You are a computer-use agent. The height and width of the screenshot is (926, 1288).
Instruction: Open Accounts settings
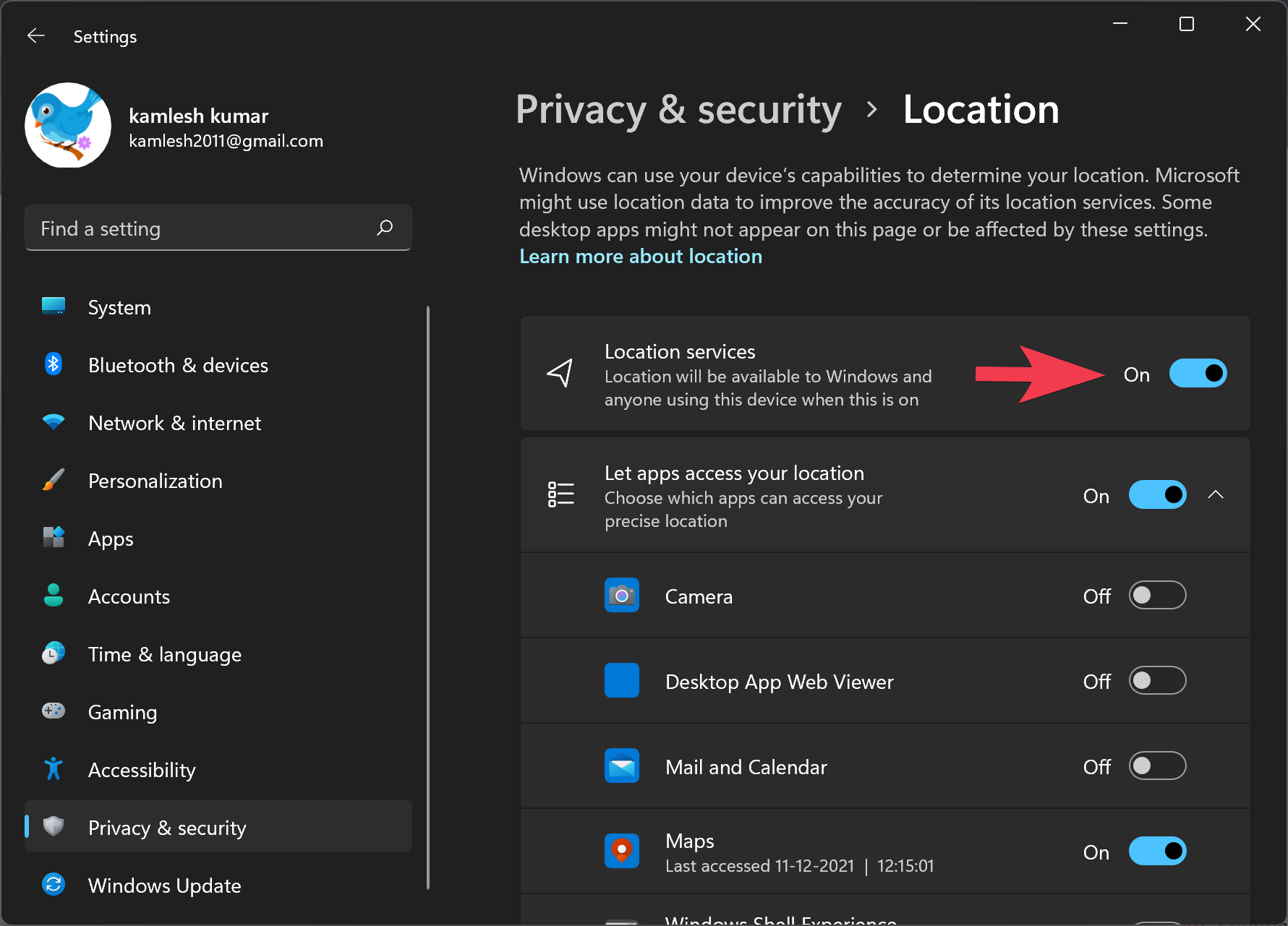(218, 596)
